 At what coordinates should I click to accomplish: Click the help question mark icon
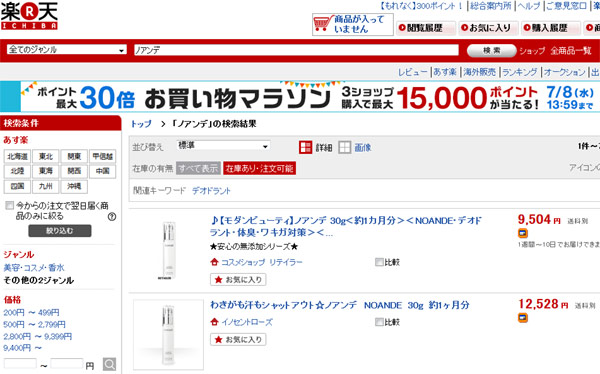(112, 217)
